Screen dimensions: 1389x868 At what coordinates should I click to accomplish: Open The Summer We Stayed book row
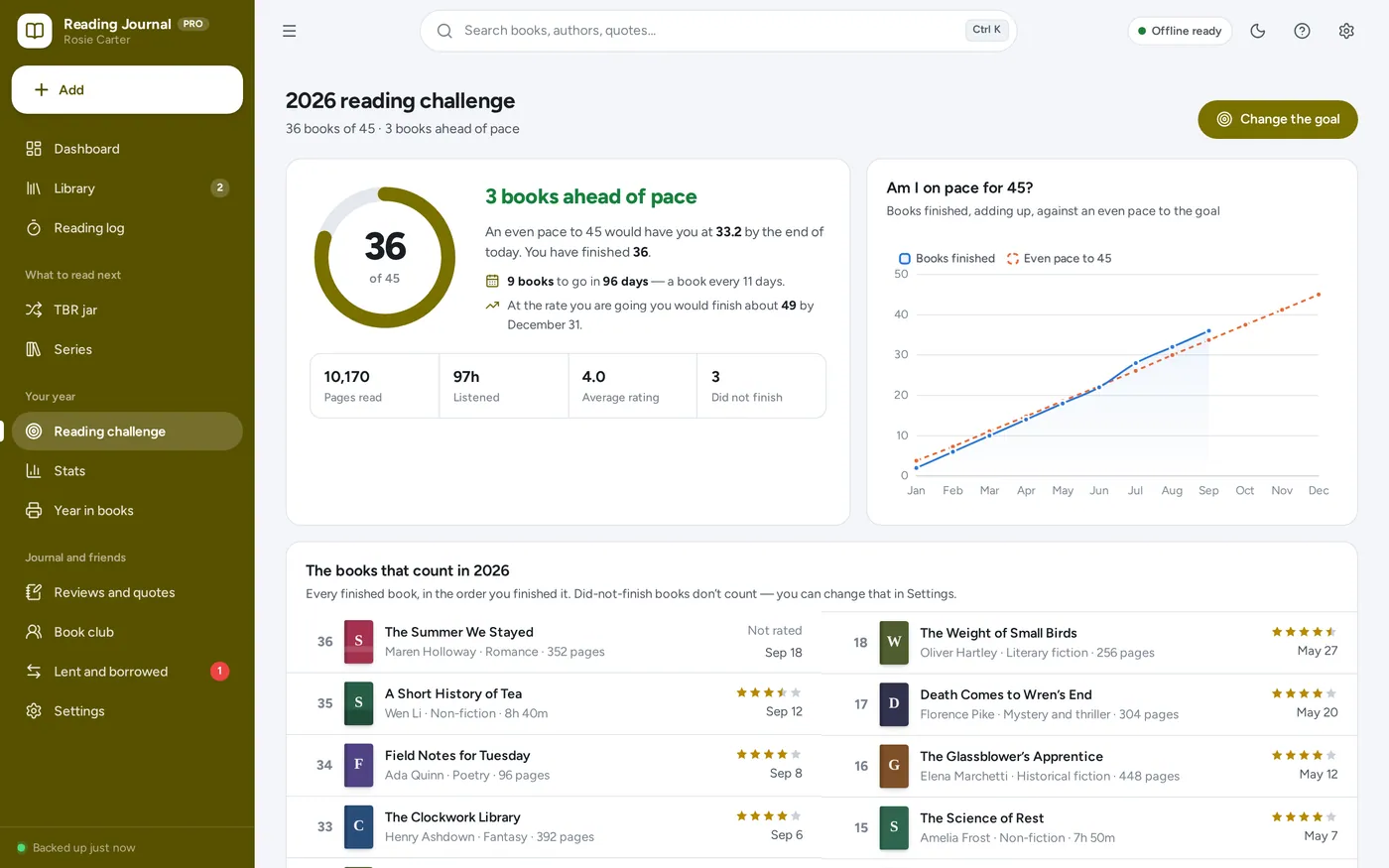tap(554, 642)
